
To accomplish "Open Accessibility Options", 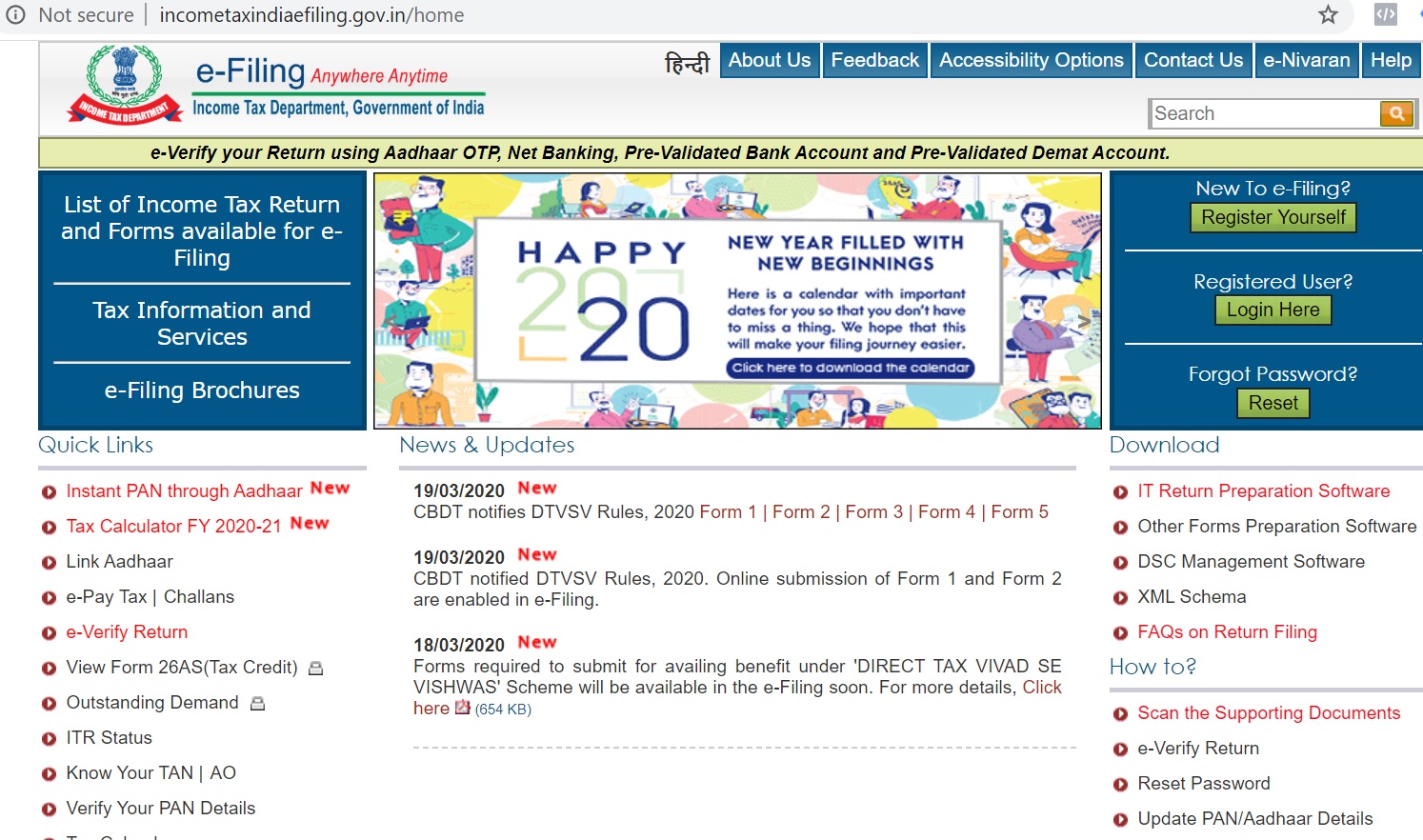I will tap(1032, 60).
